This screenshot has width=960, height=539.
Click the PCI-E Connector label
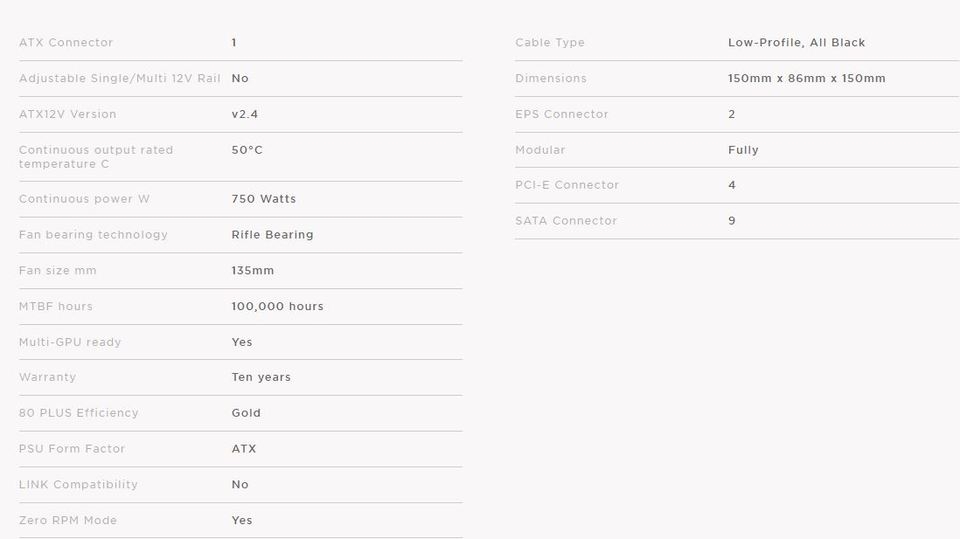tap(567, 185)
